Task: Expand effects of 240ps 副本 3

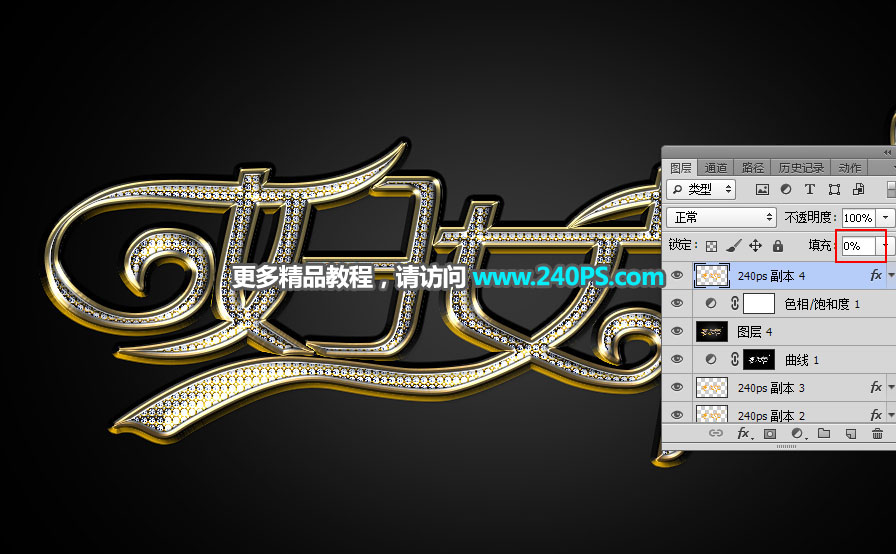Action: coord(891,387)
